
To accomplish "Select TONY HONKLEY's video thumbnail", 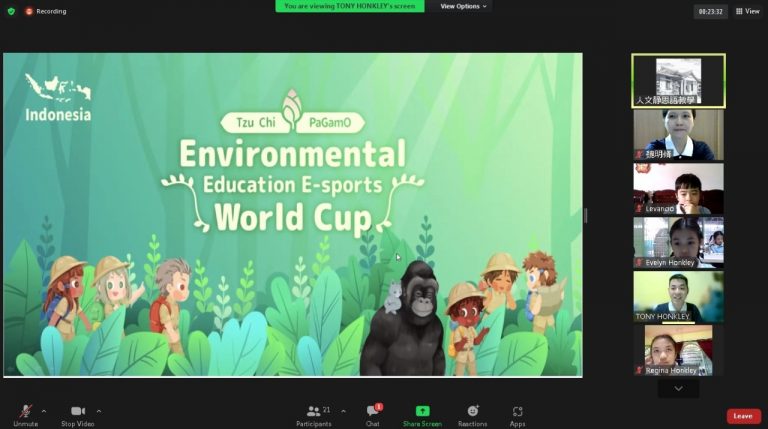I will click(678, 296).
